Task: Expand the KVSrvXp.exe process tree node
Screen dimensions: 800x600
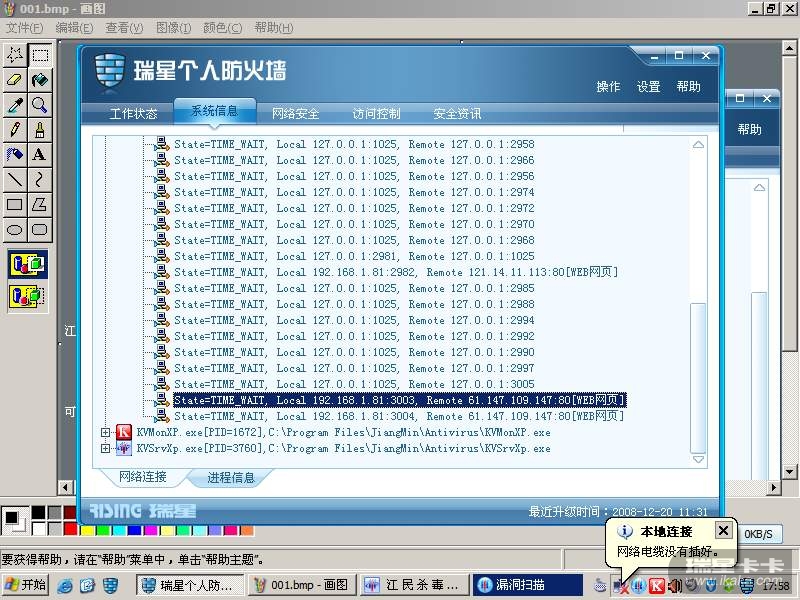Action: (105, 448)
